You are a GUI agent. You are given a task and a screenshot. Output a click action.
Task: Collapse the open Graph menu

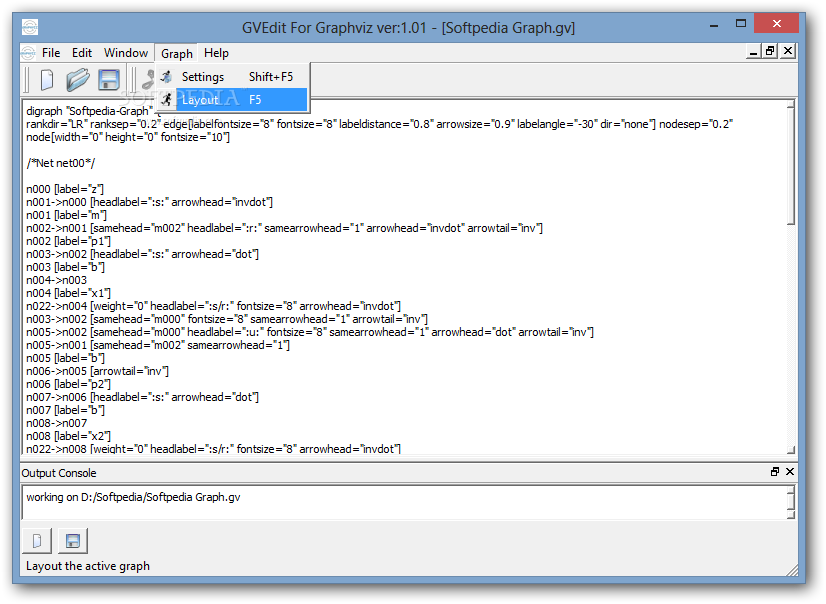click(176, 54)
